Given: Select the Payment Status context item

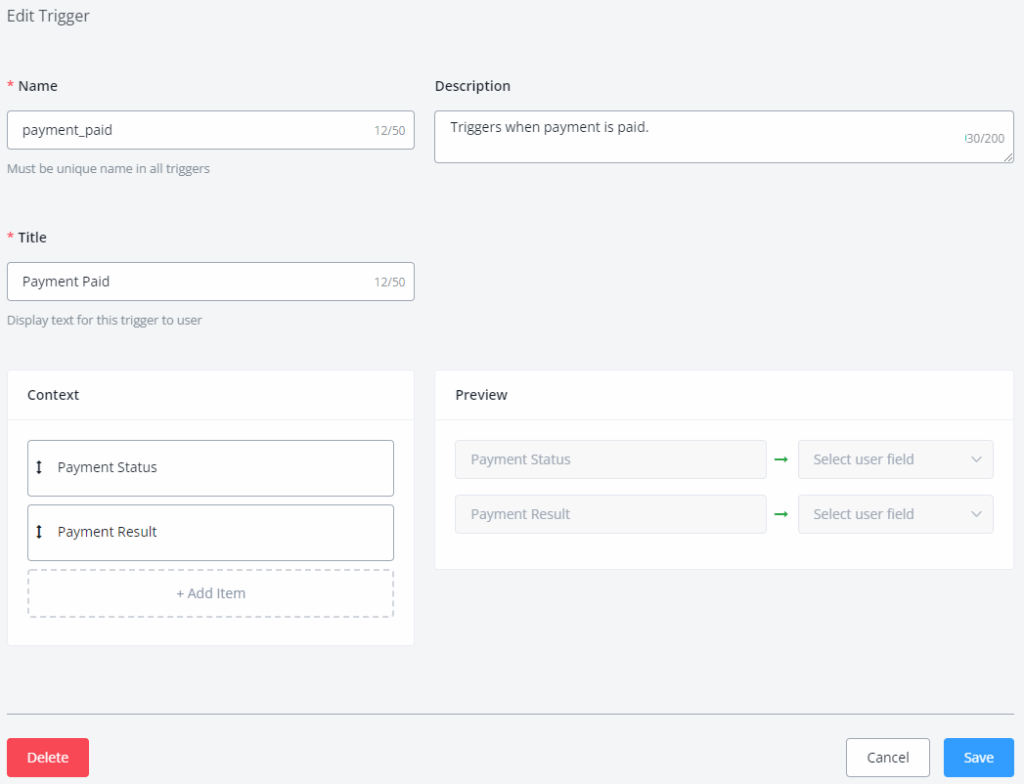Looking at the screenshot, I should [210, 468].
